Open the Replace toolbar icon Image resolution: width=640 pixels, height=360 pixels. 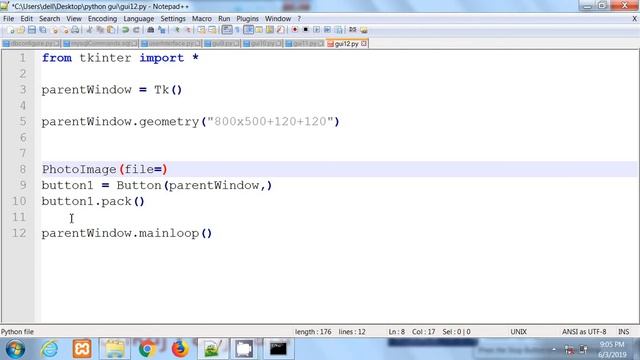click(162, 30)
